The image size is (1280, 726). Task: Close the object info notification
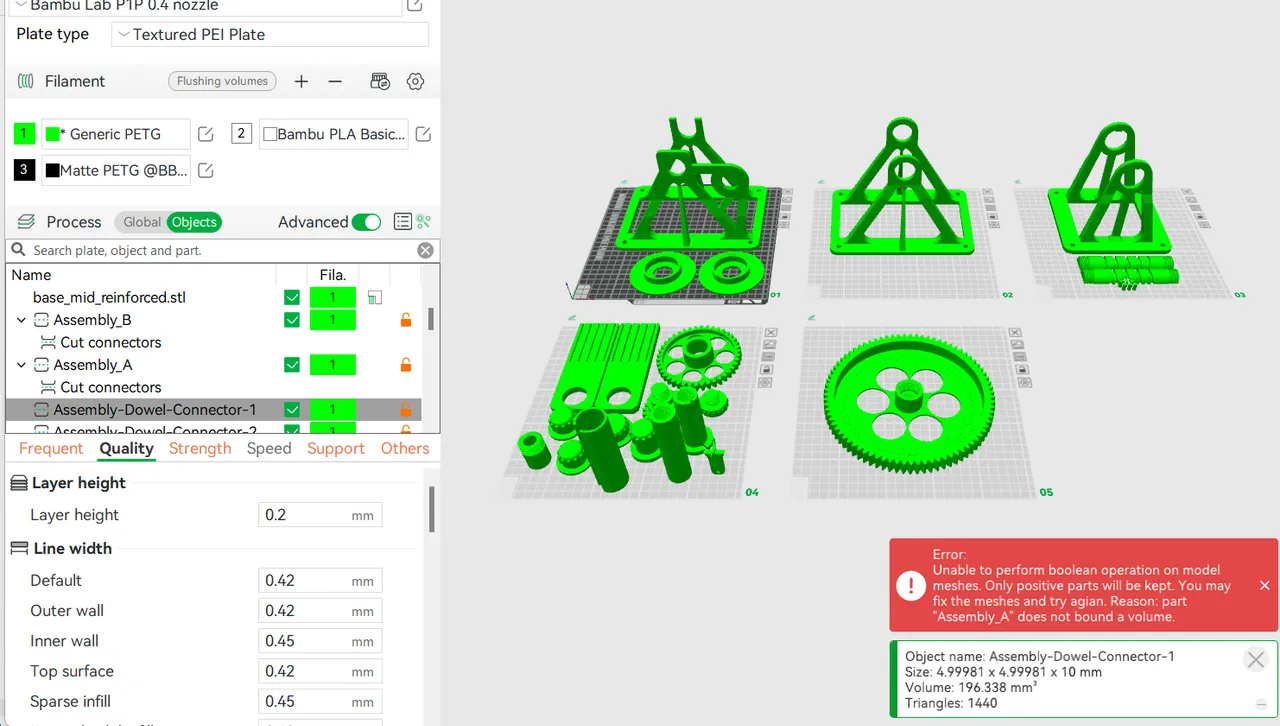pos(1256,659)
